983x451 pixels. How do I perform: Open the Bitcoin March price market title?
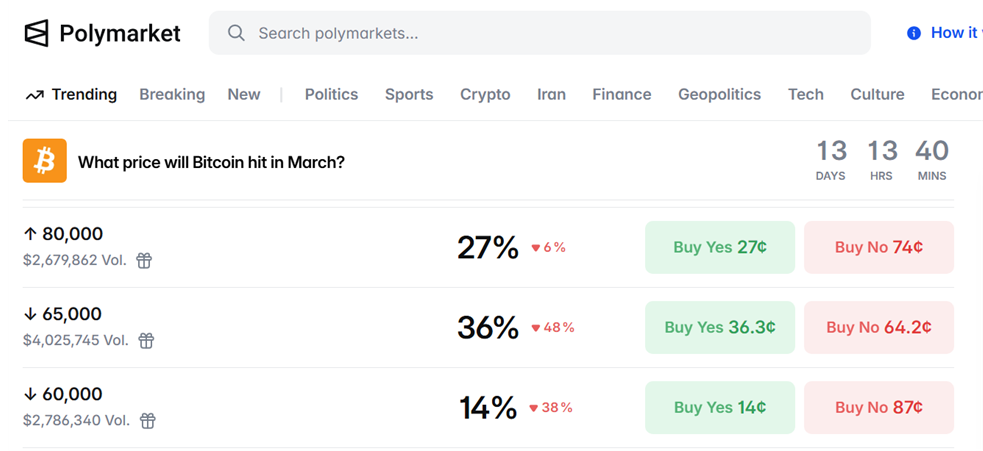click(211, 162)
